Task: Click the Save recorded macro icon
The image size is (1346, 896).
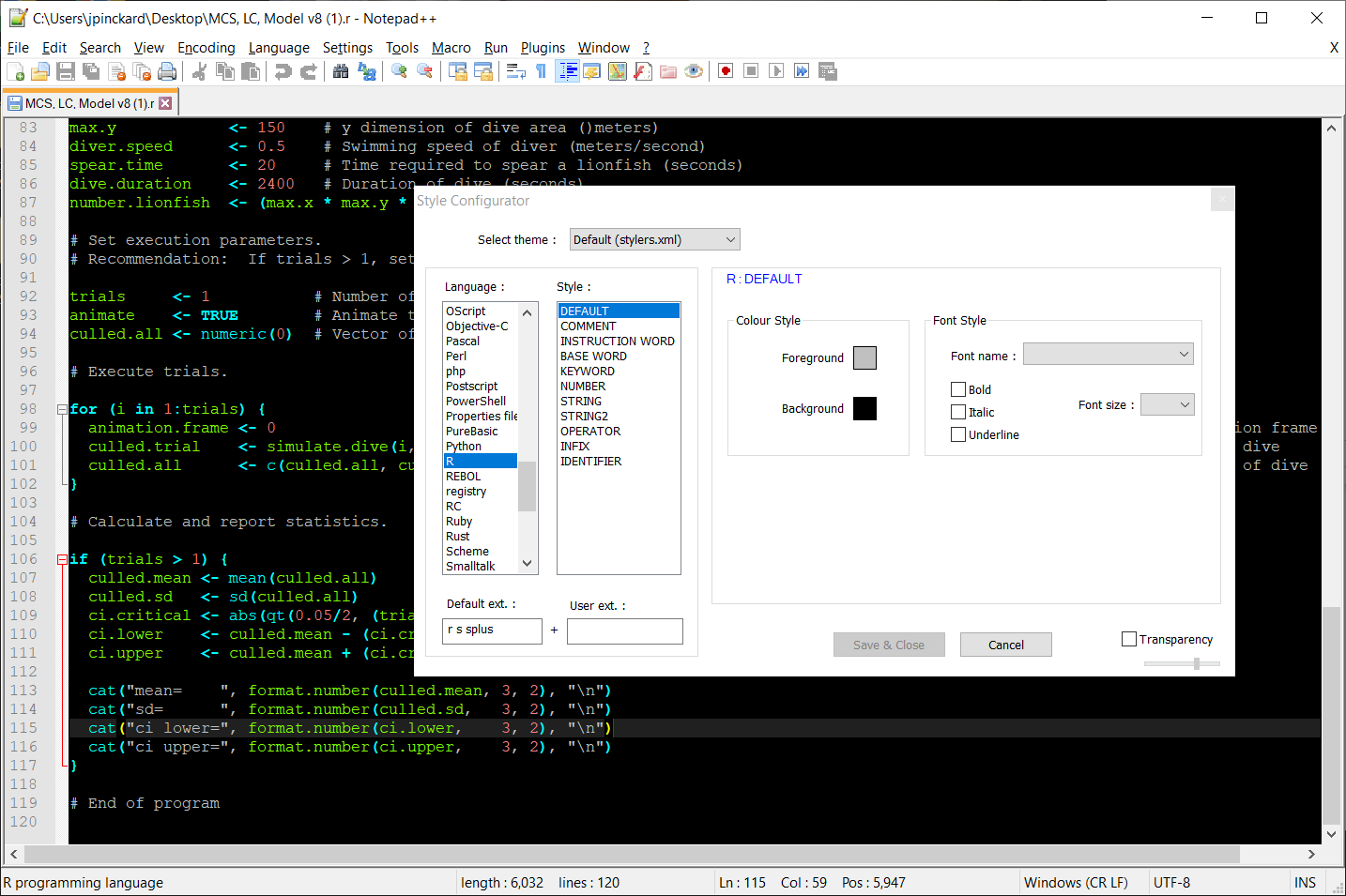Action: pyautogui.click(x=827, y=71)
